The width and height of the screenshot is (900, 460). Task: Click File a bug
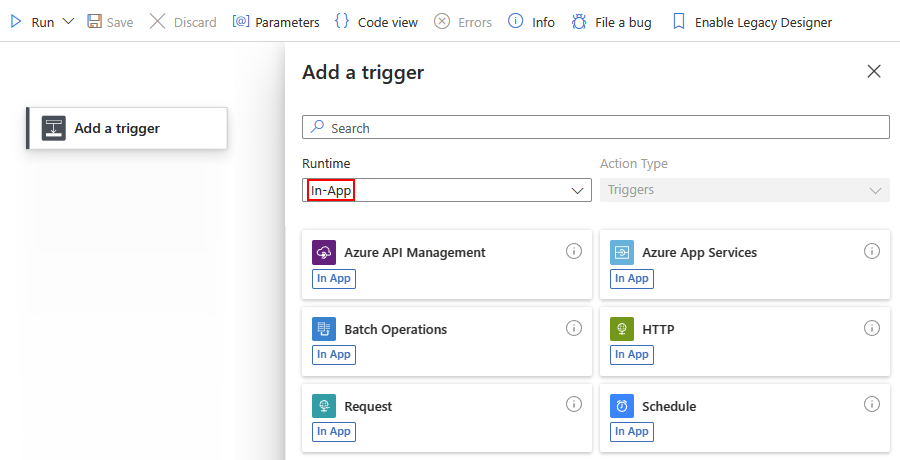click(x=611, y=22)
